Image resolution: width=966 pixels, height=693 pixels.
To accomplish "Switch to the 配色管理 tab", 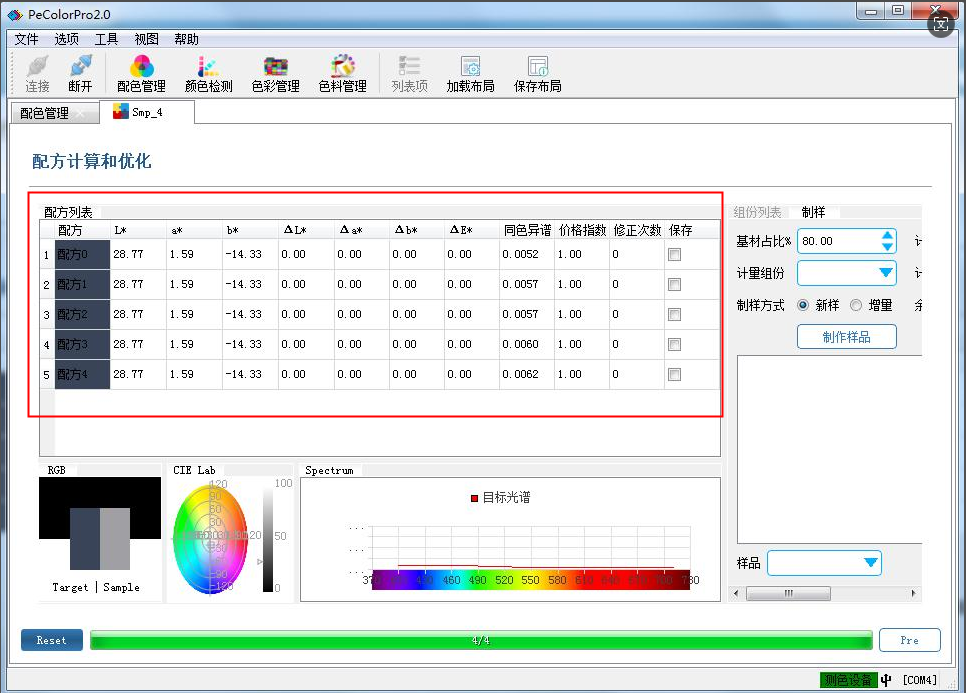I will coord(45,113).
